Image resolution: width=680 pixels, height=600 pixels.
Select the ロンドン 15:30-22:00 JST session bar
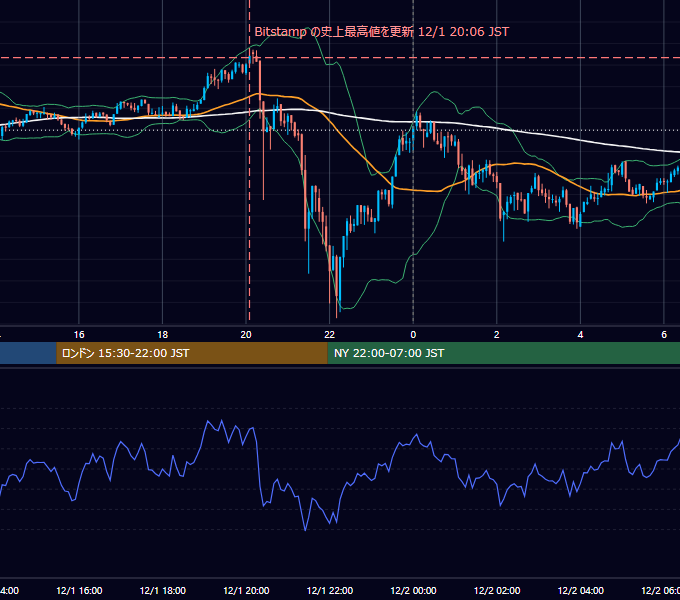click(192, 353)
